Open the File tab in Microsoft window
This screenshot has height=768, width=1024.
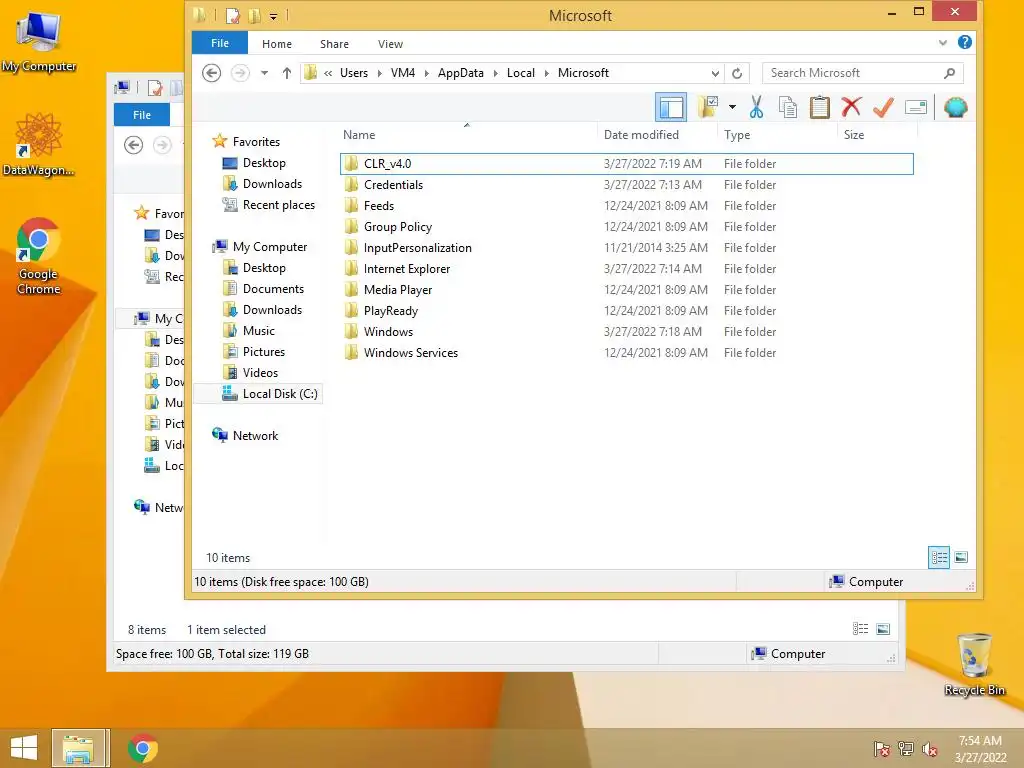coord(219,43)
